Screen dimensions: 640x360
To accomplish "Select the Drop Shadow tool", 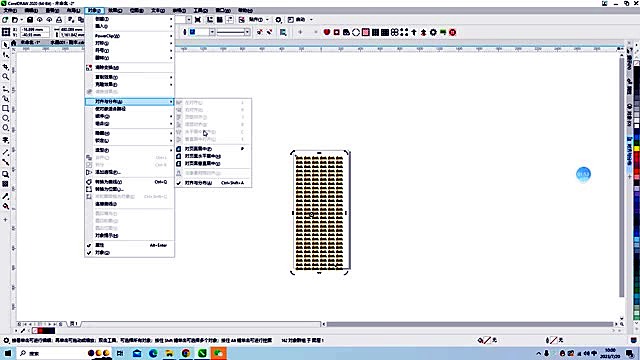I will 5,174.
